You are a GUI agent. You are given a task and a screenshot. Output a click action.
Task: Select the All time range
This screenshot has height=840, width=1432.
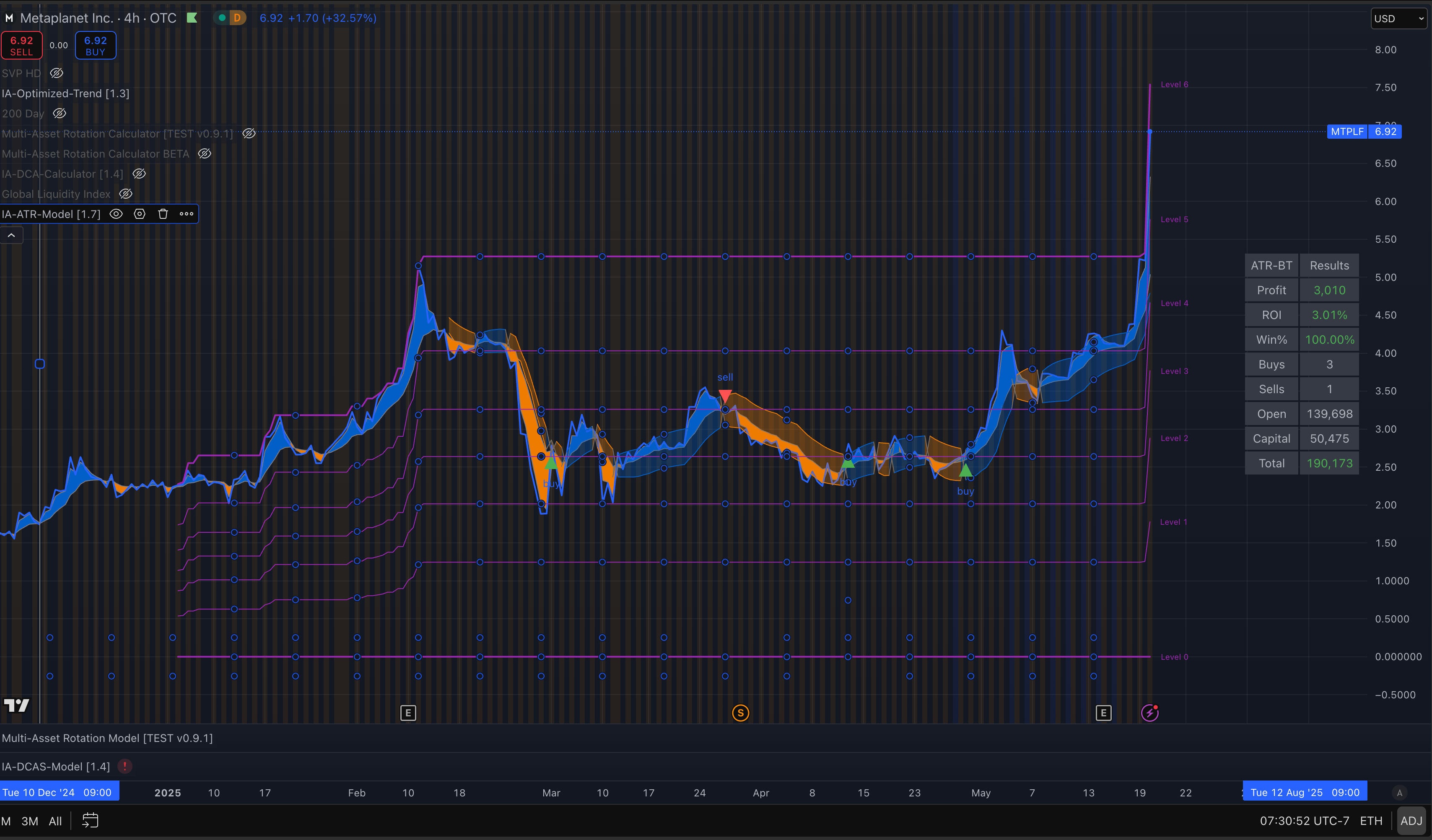tap(55, 821)
